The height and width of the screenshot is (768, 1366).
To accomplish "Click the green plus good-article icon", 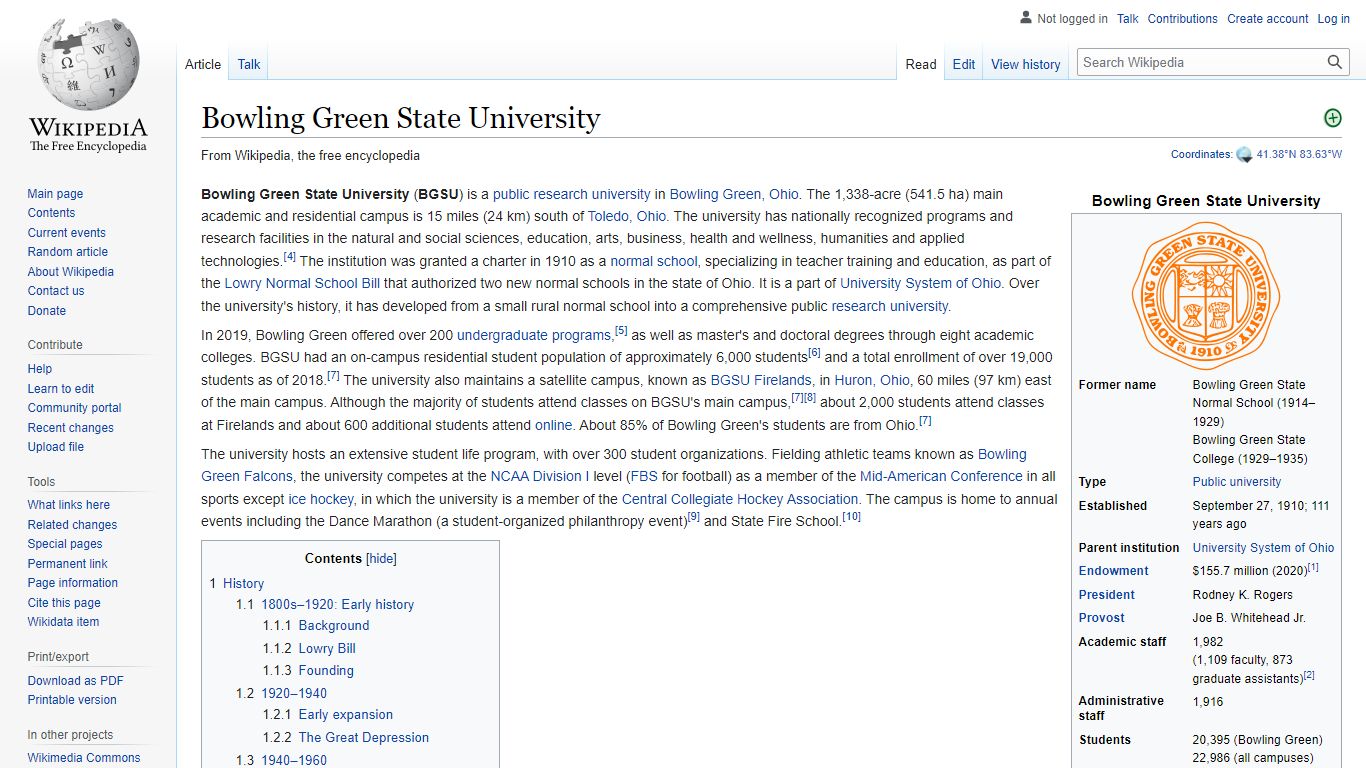I will (1333, 118).
